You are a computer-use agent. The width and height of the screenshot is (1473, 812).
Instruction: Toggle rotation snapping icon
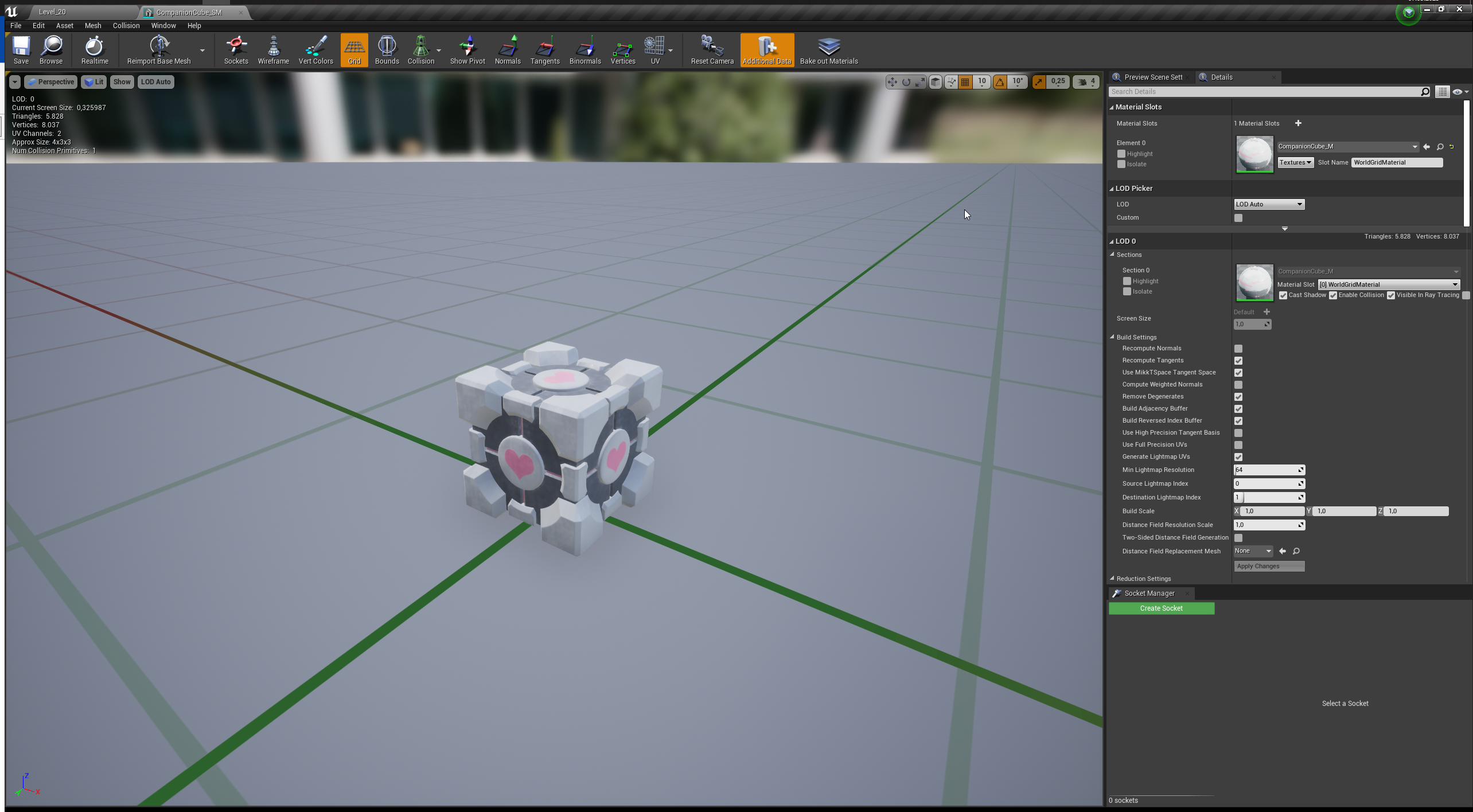(1000, 82)
